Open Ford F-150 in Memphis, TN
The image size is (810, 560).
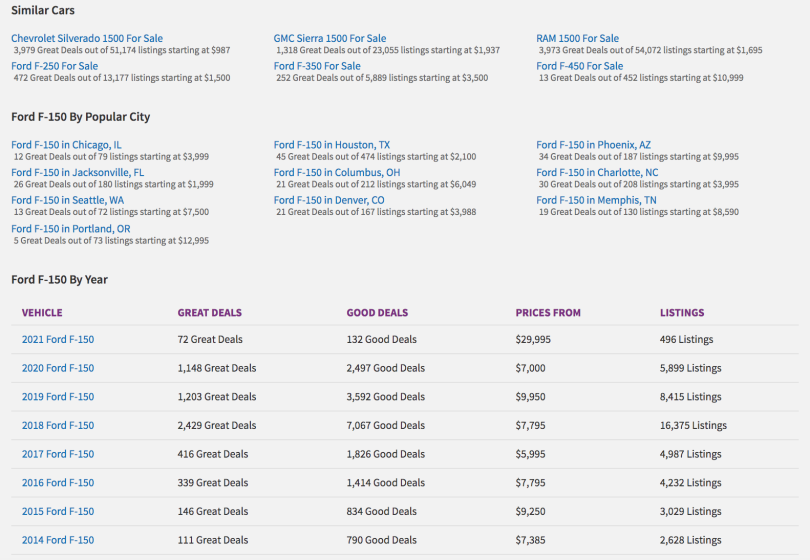(x=596, y=200)
